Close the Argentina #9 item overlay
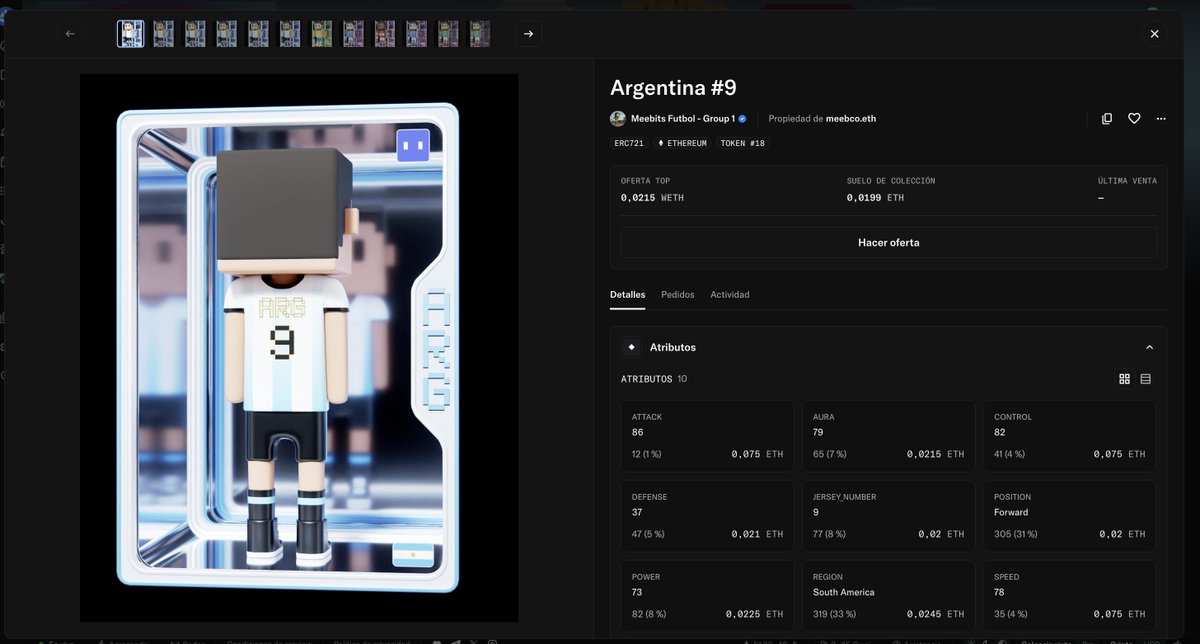This screenshot has height=644, width=1200. coord(1154,34)
